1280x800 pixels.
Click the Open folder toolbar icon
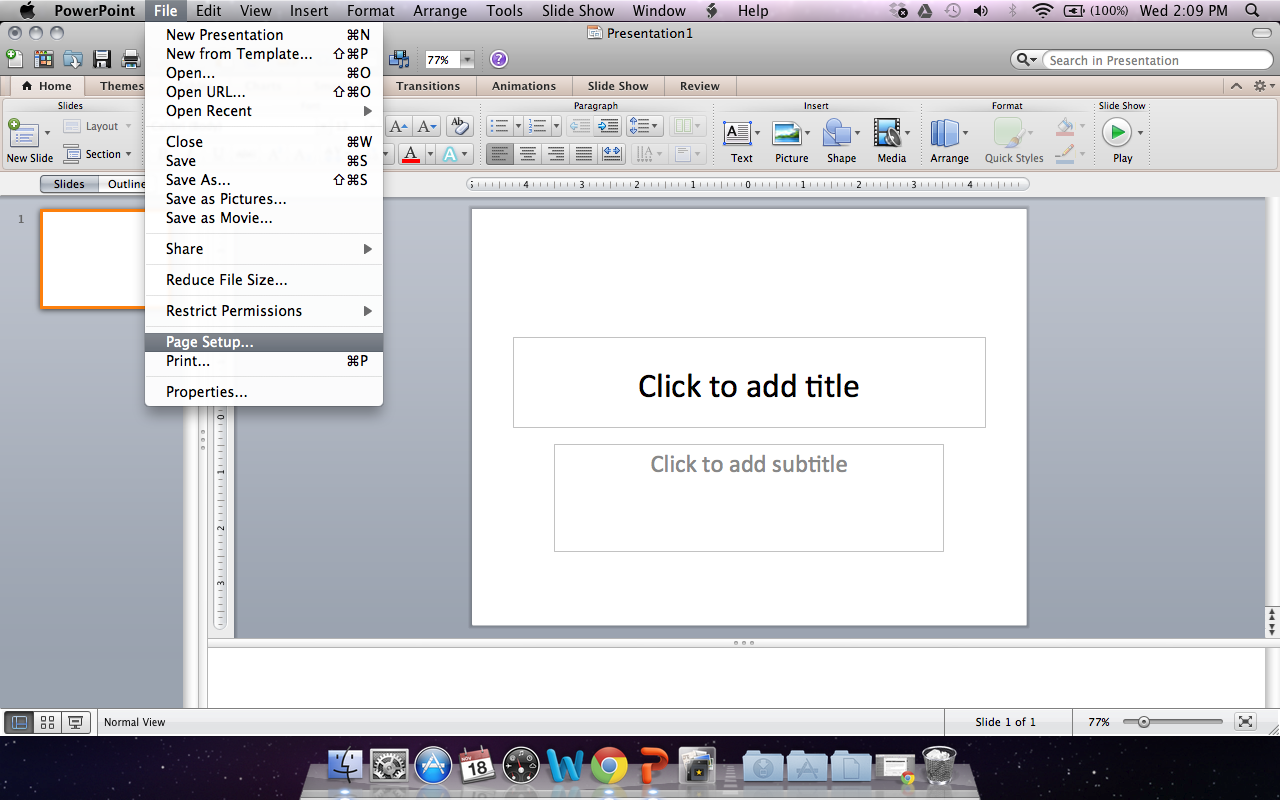pyautogui.click(x=73, y=59)
